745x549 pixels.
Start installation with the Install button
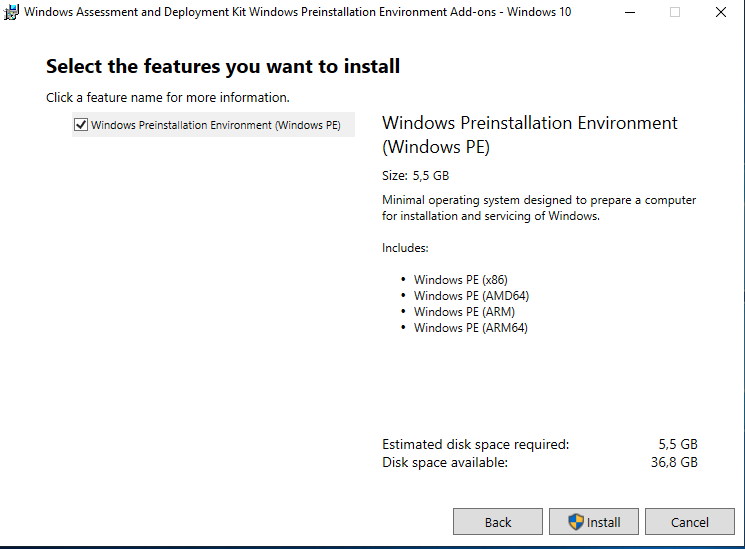(594, 522)
